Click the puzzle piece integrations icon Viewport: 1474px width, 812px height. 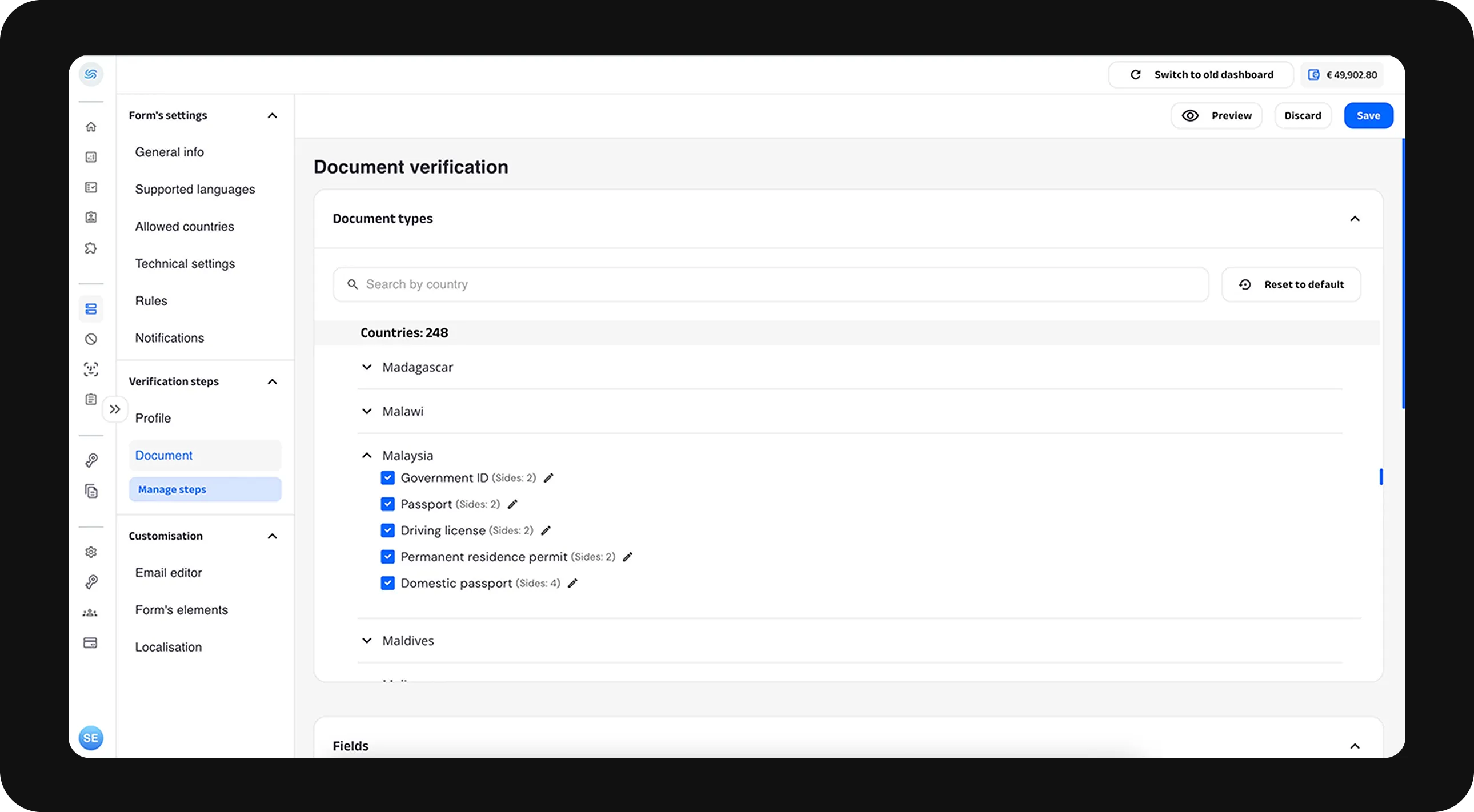coord(91,248)
